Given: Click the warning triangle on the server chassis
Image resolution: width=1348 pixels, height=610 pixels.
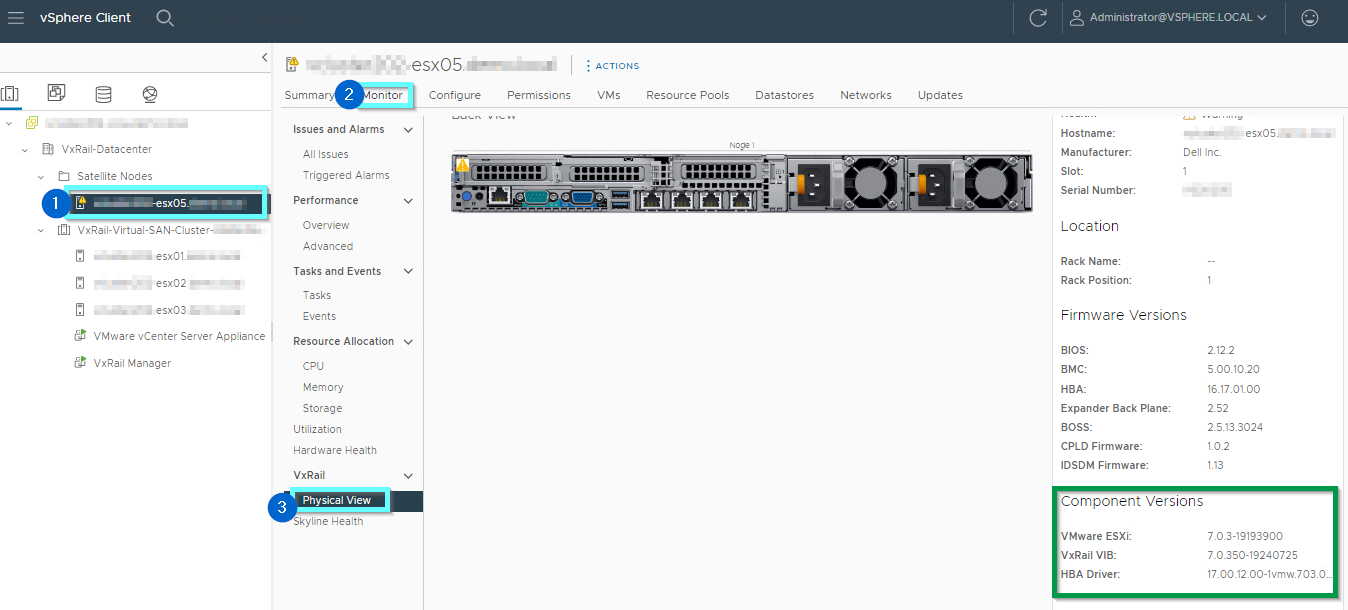Looking at the screenshot, I should 462,164.
